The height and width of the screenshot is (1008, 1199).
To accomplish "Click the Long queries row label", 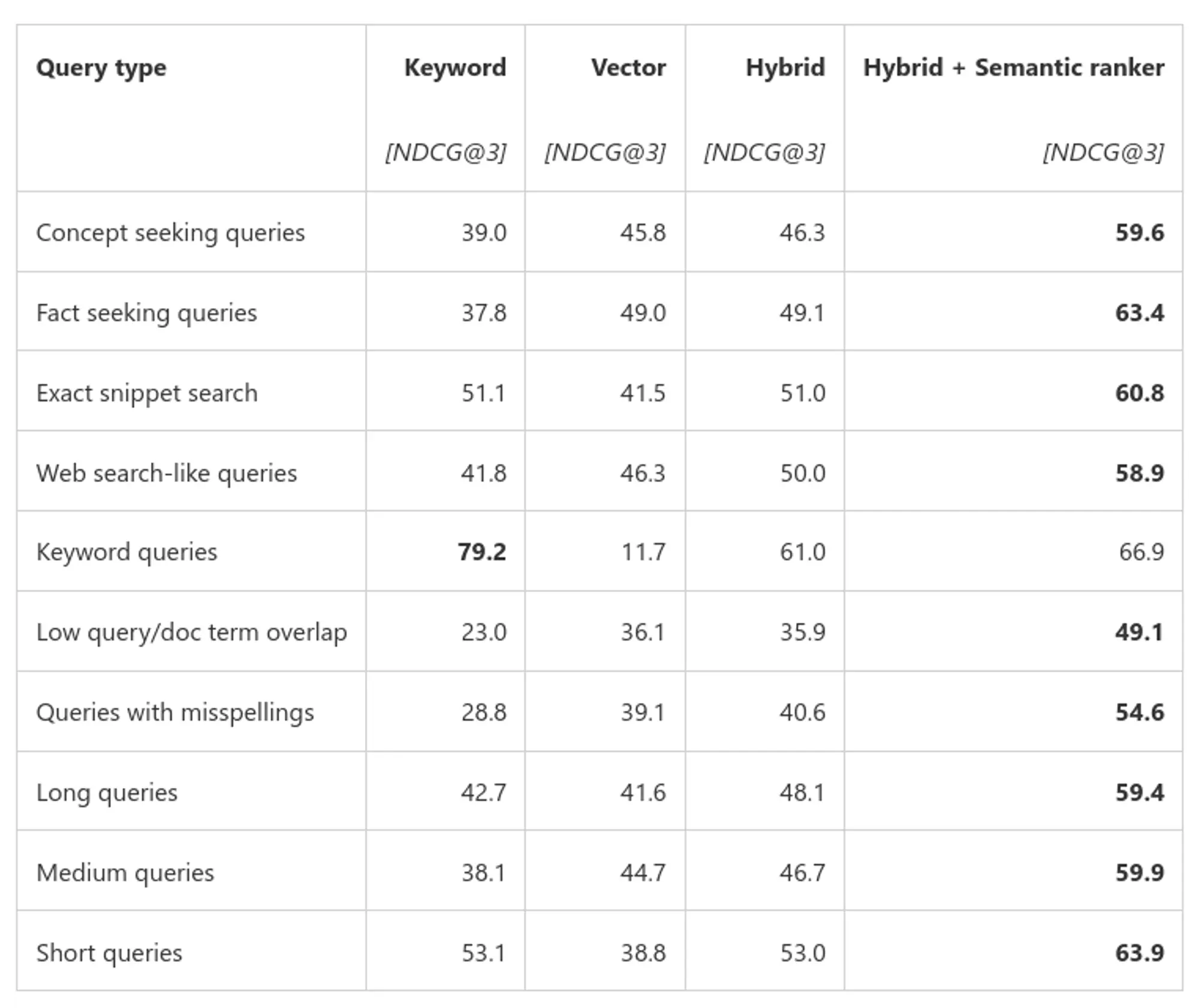I will coord(107,793).
